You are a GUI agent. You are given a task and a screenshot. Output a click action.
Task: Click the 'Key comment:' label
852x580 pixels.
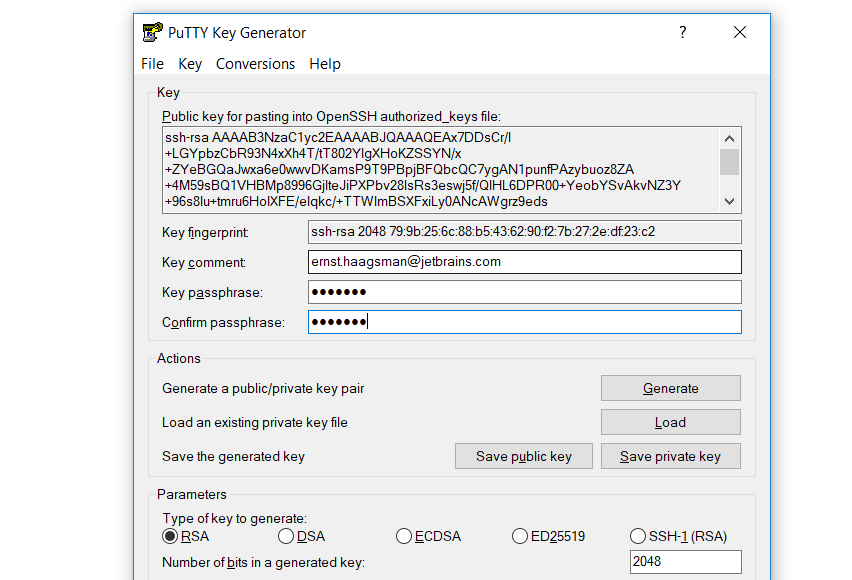coord(204,263)
